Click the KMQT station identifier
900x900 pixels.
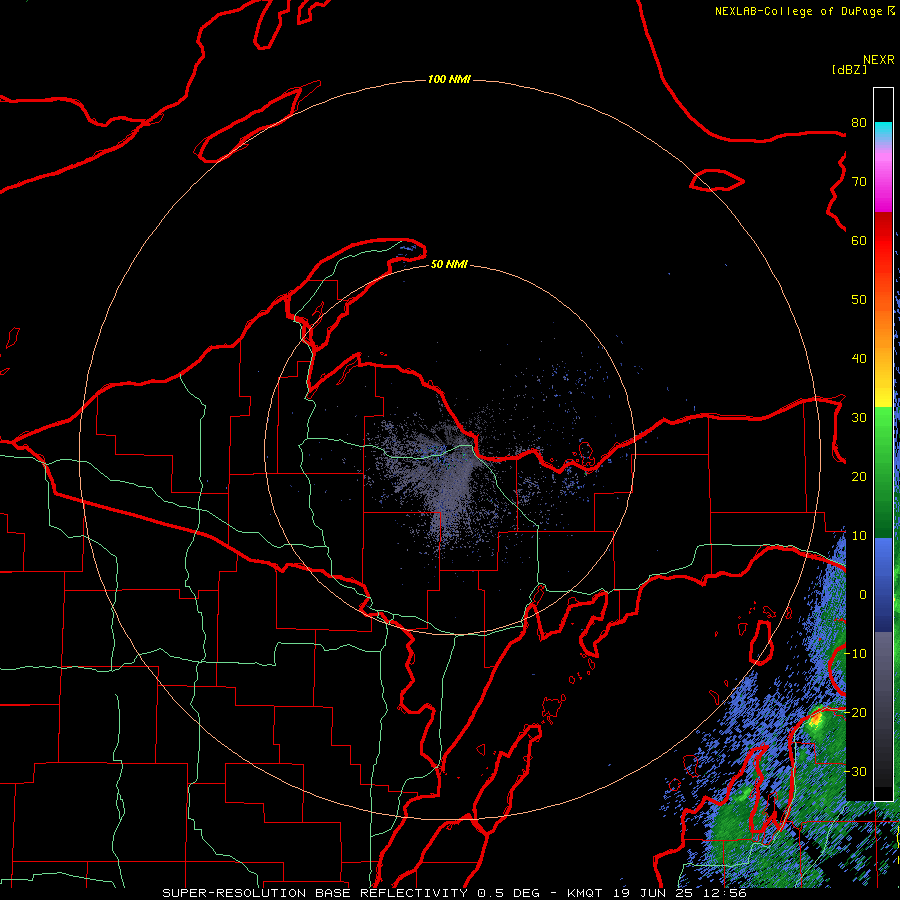[x=584, y=893]
